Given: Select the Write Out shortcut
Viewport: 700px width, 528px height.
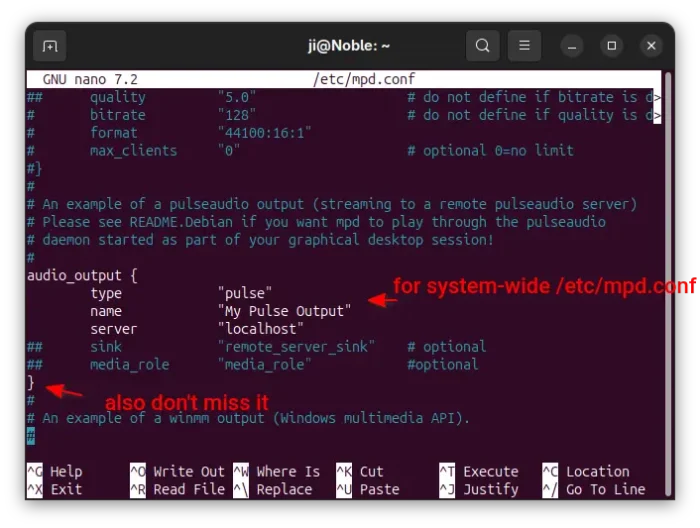Looking at the screenshot, I should coord(188,471).
